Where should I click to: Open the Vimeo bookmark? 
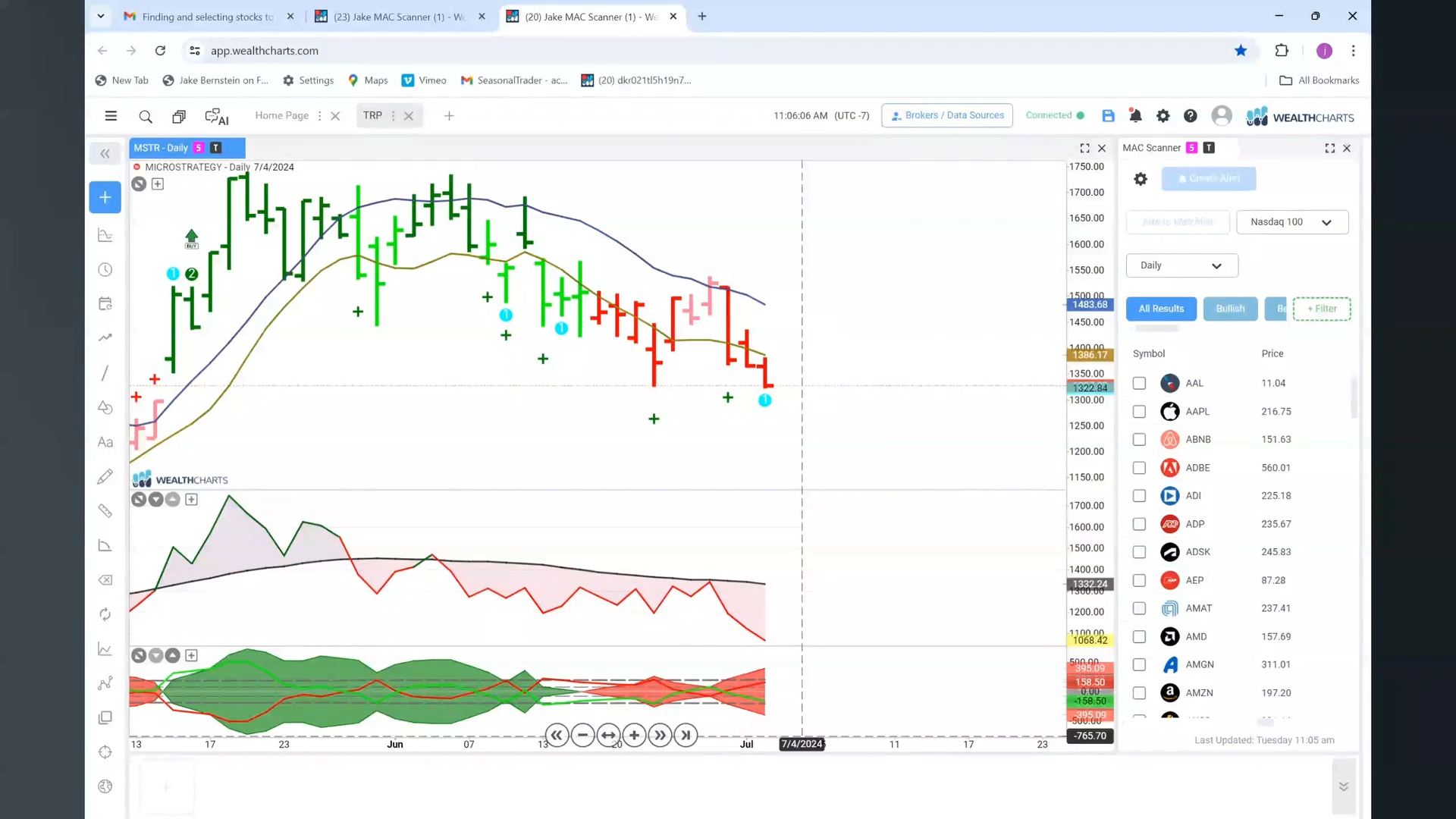click(x=424, y=80)
